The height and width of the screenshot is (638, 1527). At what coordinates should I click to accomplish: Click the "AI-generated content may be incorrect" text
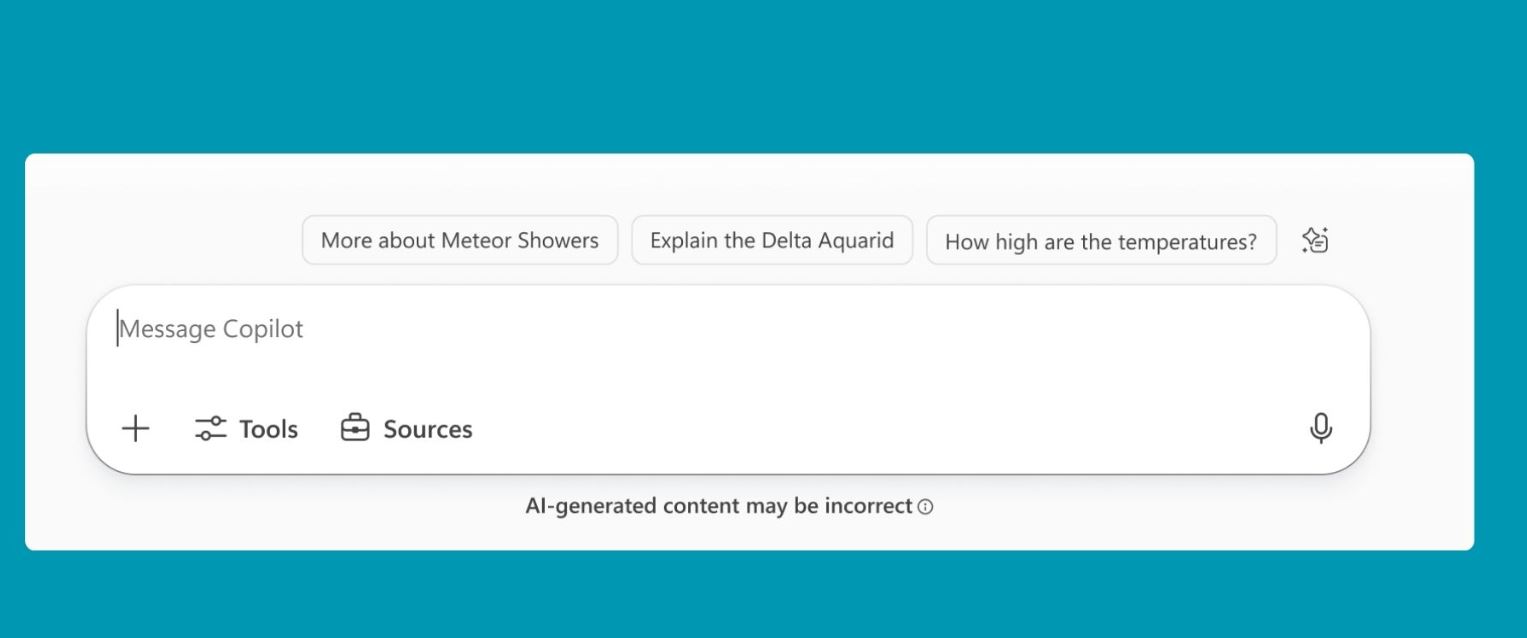718,506
